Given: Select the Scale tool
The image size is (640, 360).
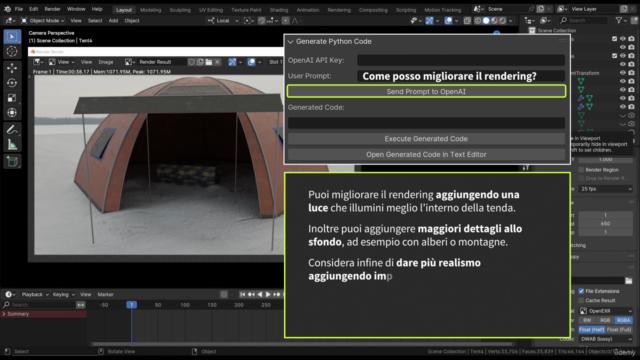Looking at the screenshot, I should pyautogui.click(x=12, y=98).
